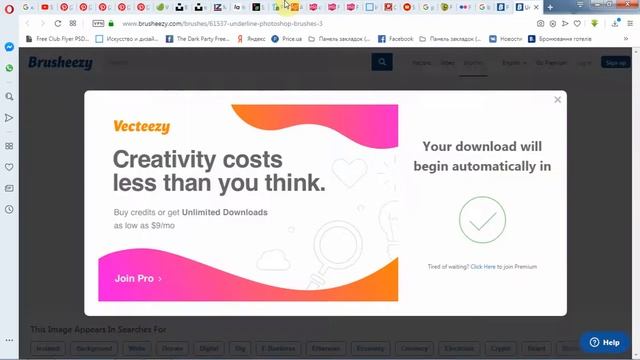The image size is (640, 360).
Task: Click the Brusheezy logo
Action: click(x=60, y=62)
